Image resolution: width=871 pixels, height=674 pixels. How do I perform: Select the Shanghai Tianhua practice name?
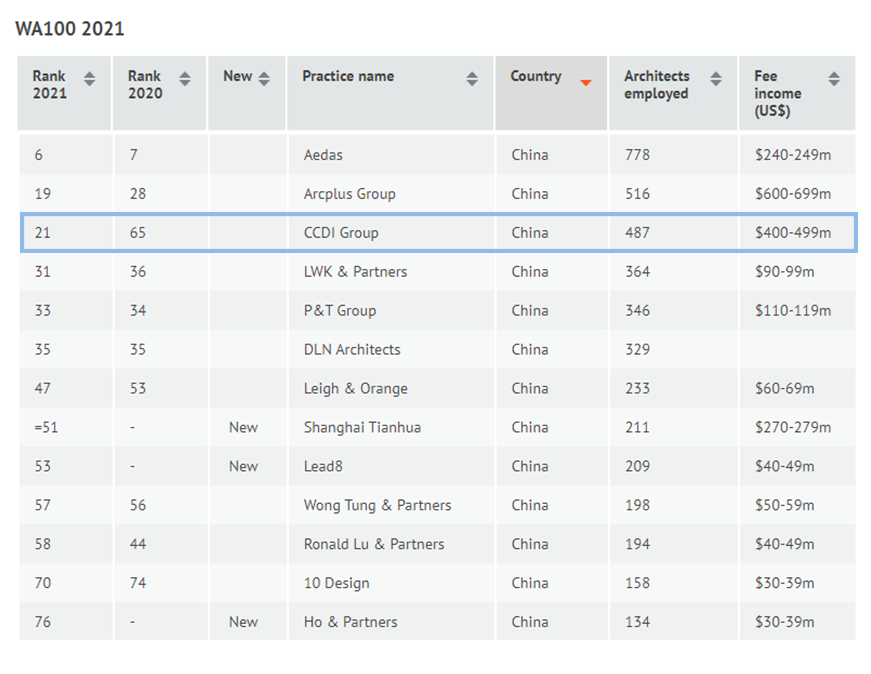click(362, 427)
